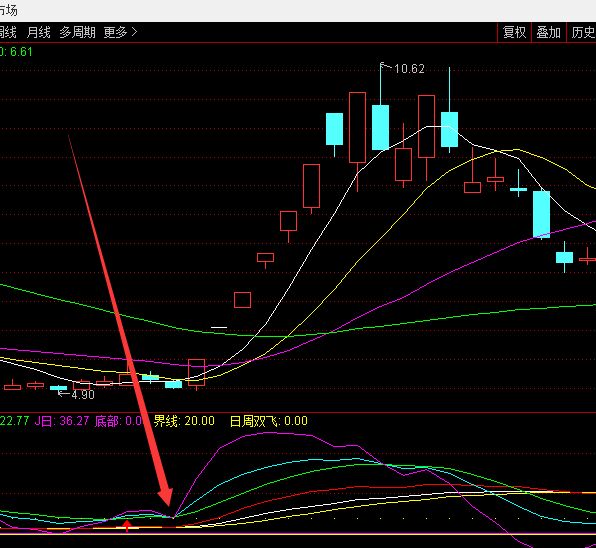Click the 叠加 overlay button
The height and width of the screenshot is (548, 596).
(x=548, y=32)
